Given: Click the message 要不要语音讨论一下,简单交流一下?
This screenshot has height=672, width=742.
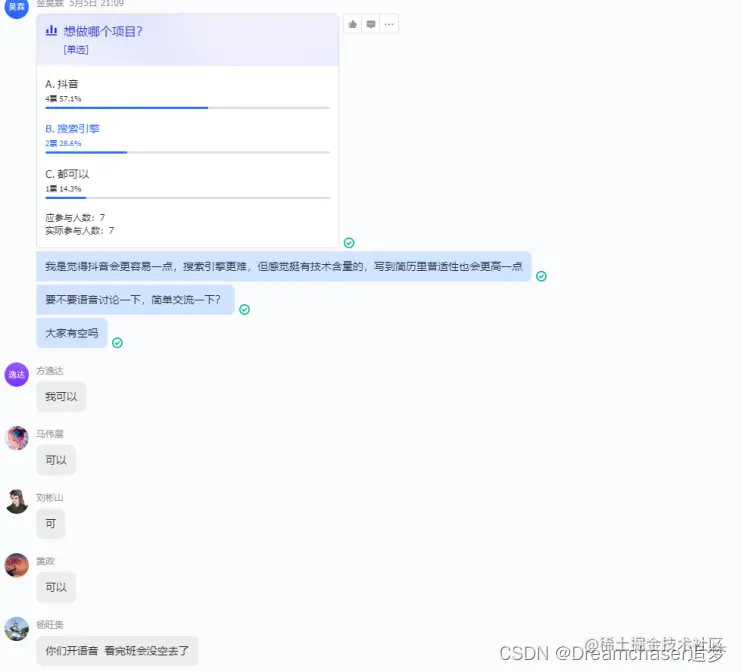Looking at the screenshot, I should coord(135,300).
